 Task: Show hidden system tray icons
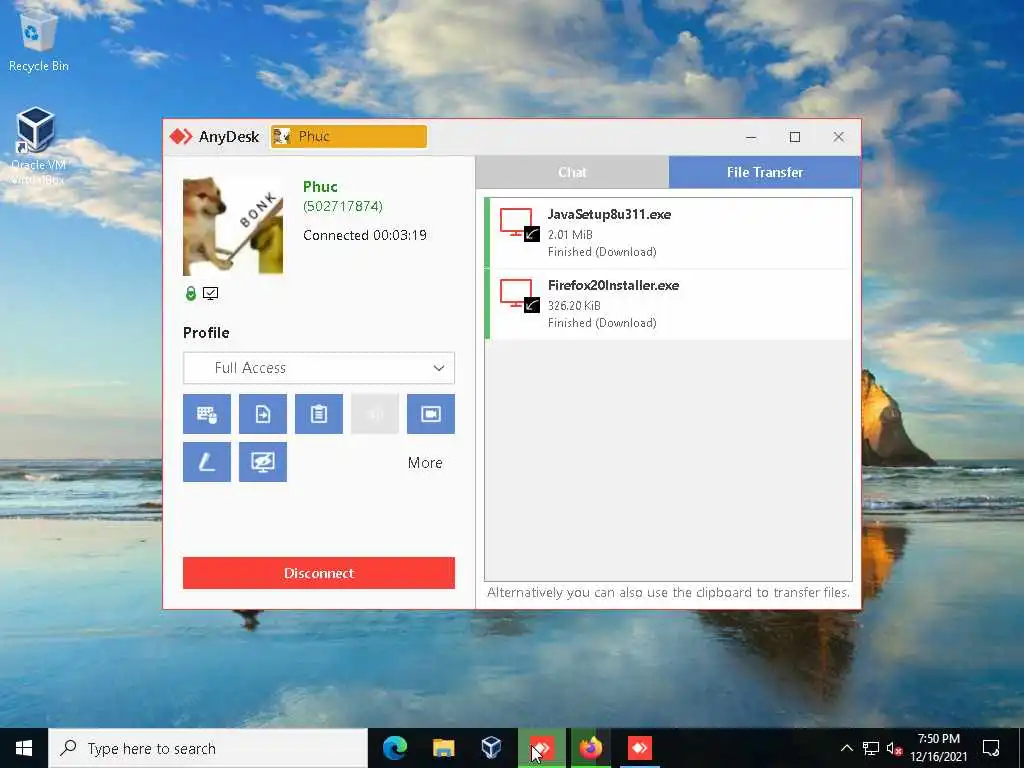(846, 748)
